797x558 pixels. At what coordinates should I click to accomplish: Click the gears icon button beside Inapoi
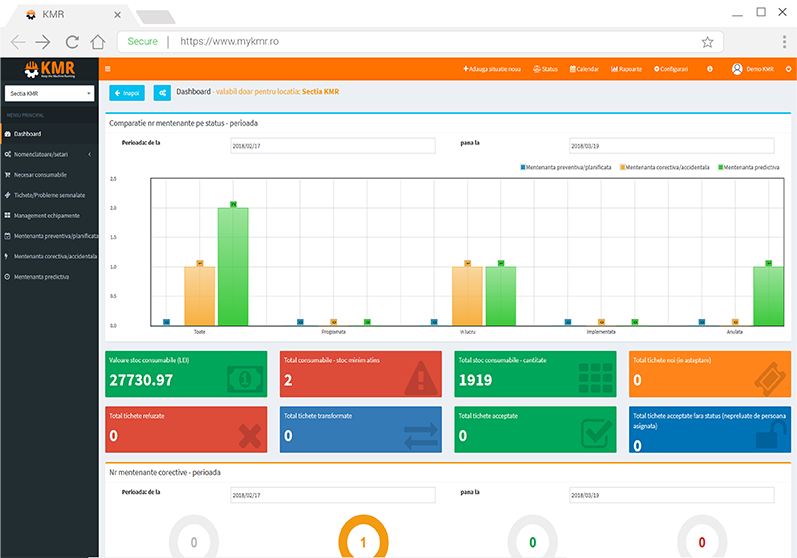coord(161,93)
